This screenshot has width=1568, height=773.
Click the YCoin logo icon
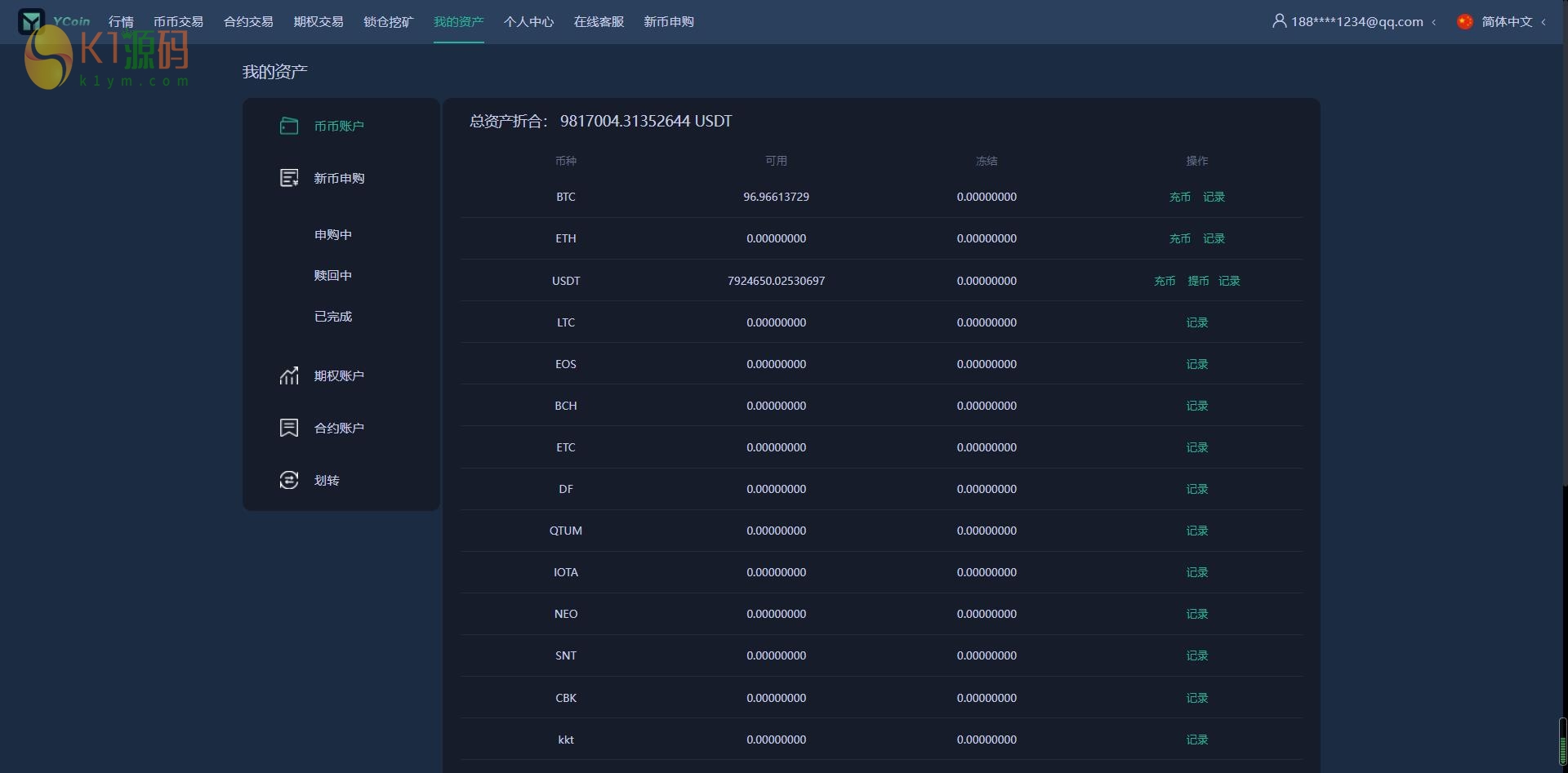(x=31, y=21)
